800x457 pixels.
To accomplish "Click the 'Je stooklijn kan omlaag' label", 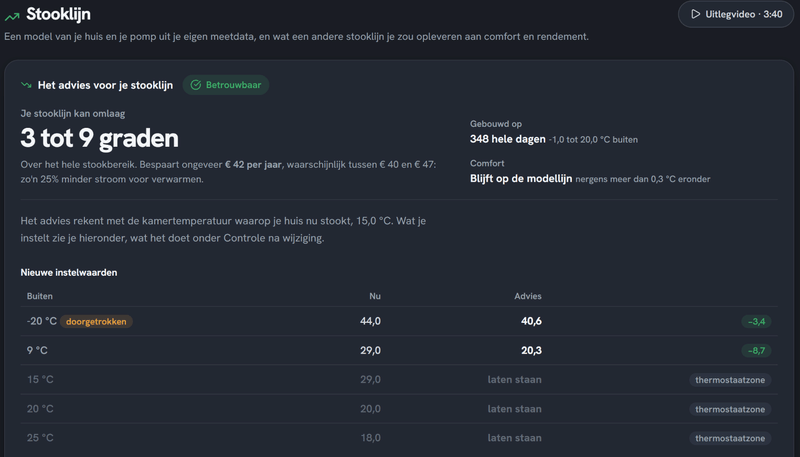I will tap(72, 114).
